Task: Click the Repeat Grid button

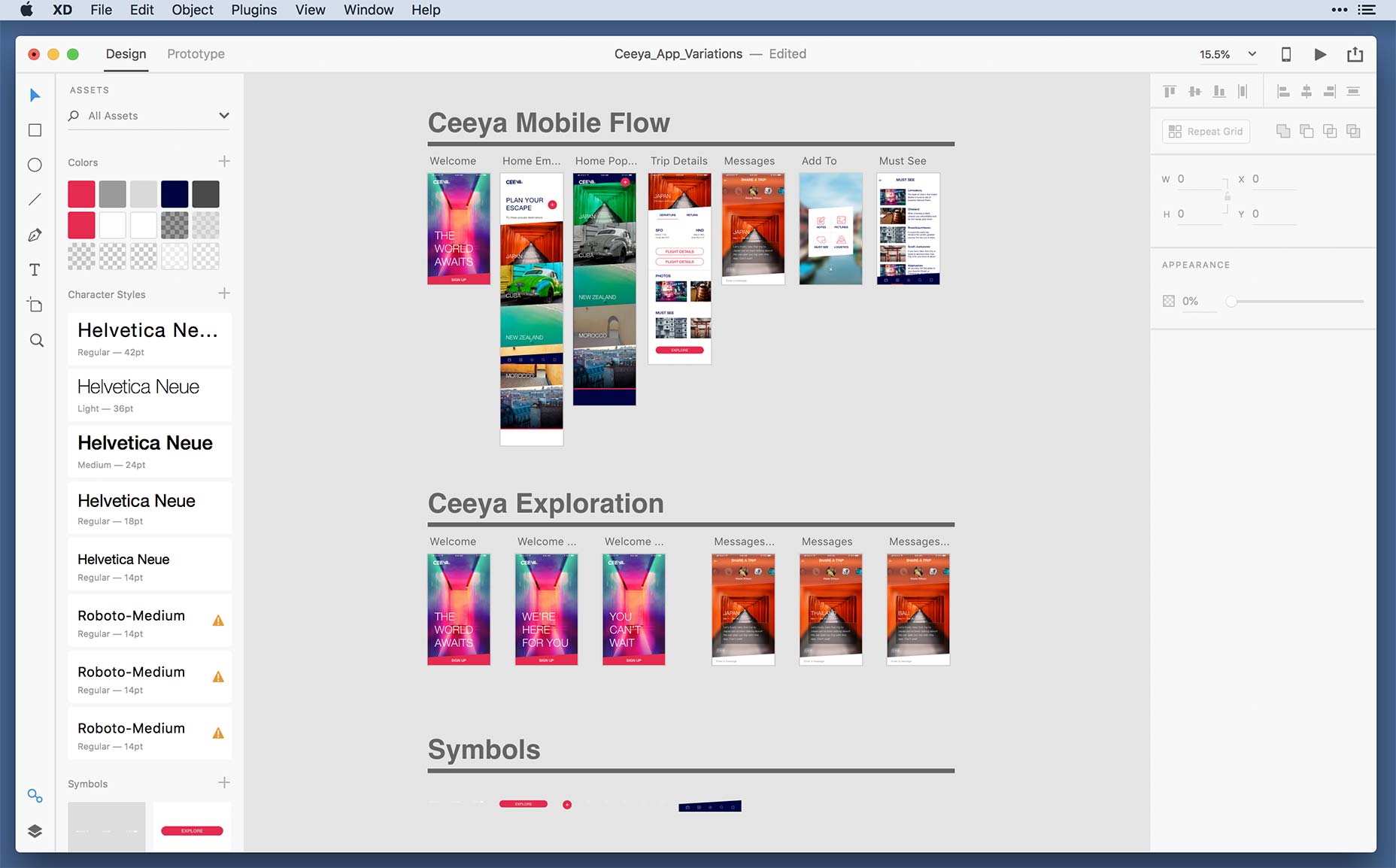Action: tap(1206, 132)
